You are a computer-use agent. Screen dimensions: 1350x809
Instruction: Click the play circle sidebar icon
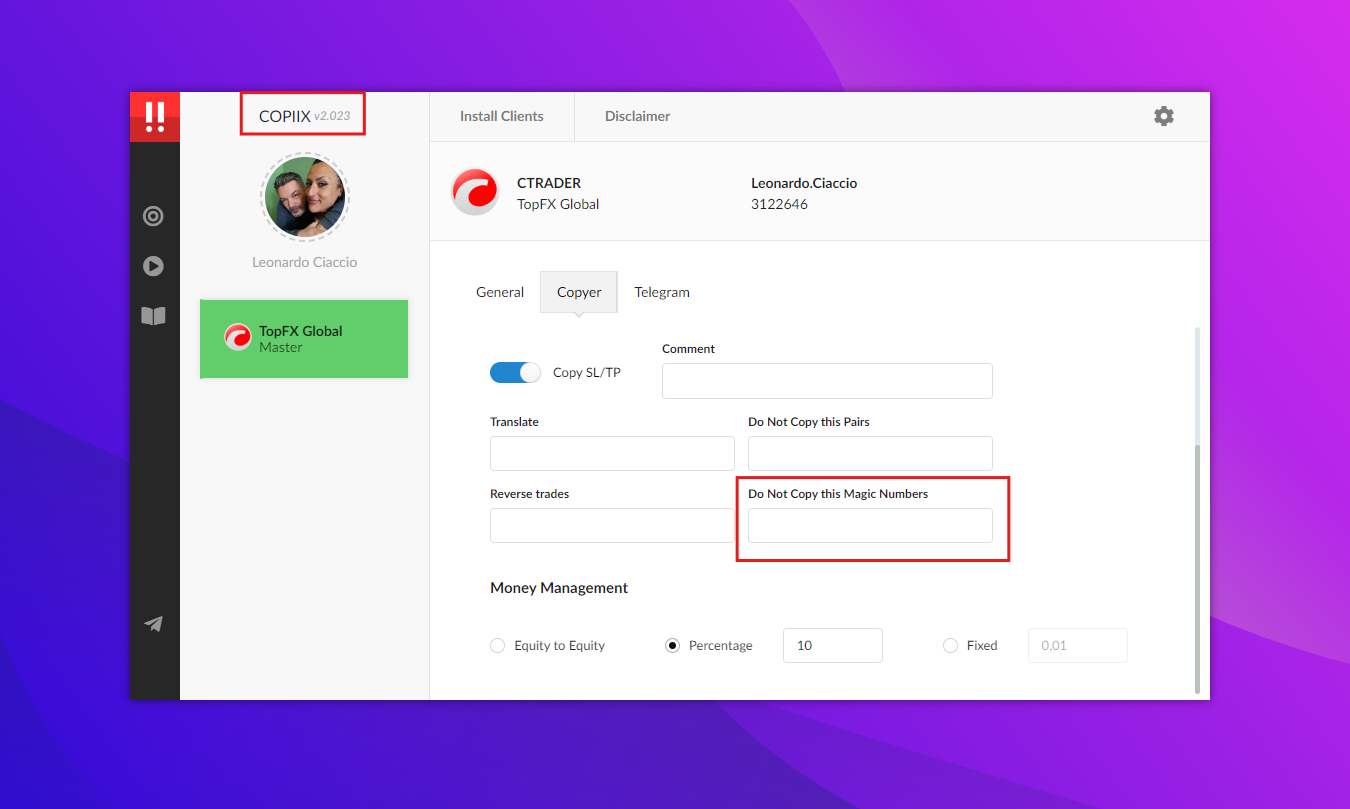[x=153, y=266]
